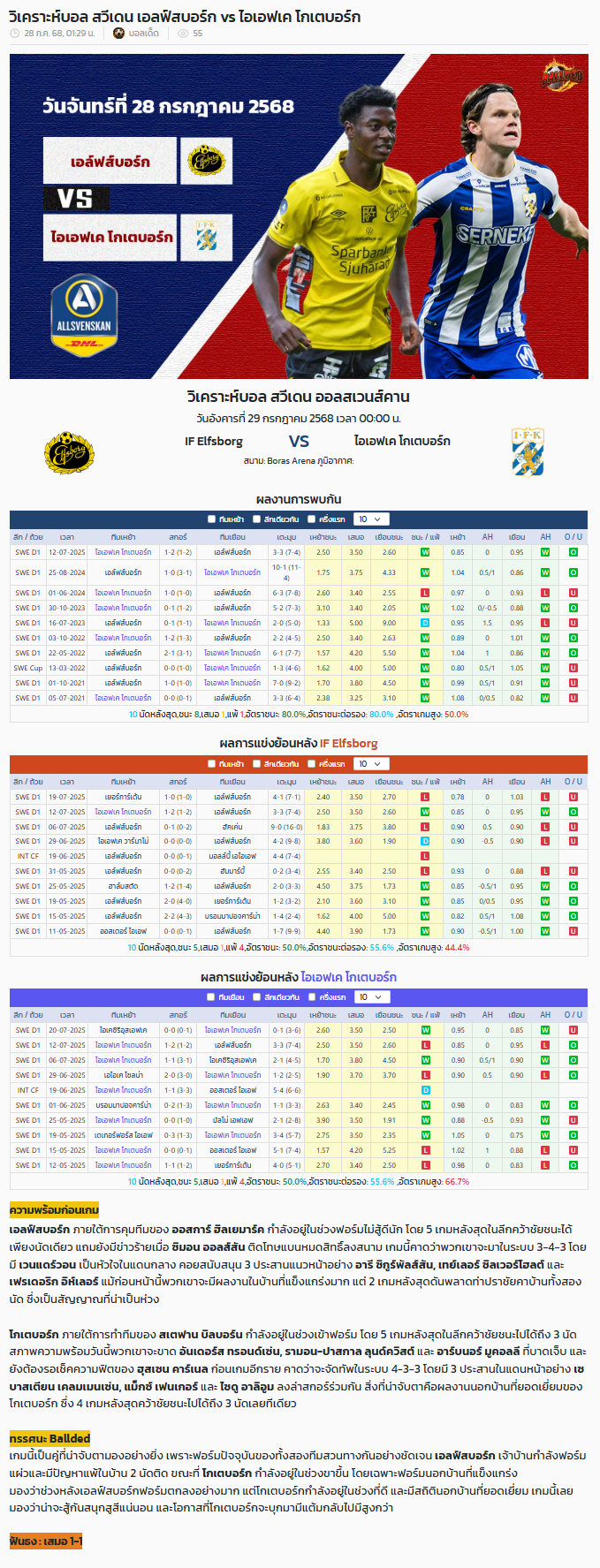This screenshot has height=1568, width=600.
Task: Open the away team link in Göteborg's 20-07-2025 row
Action: (232, 1030)
